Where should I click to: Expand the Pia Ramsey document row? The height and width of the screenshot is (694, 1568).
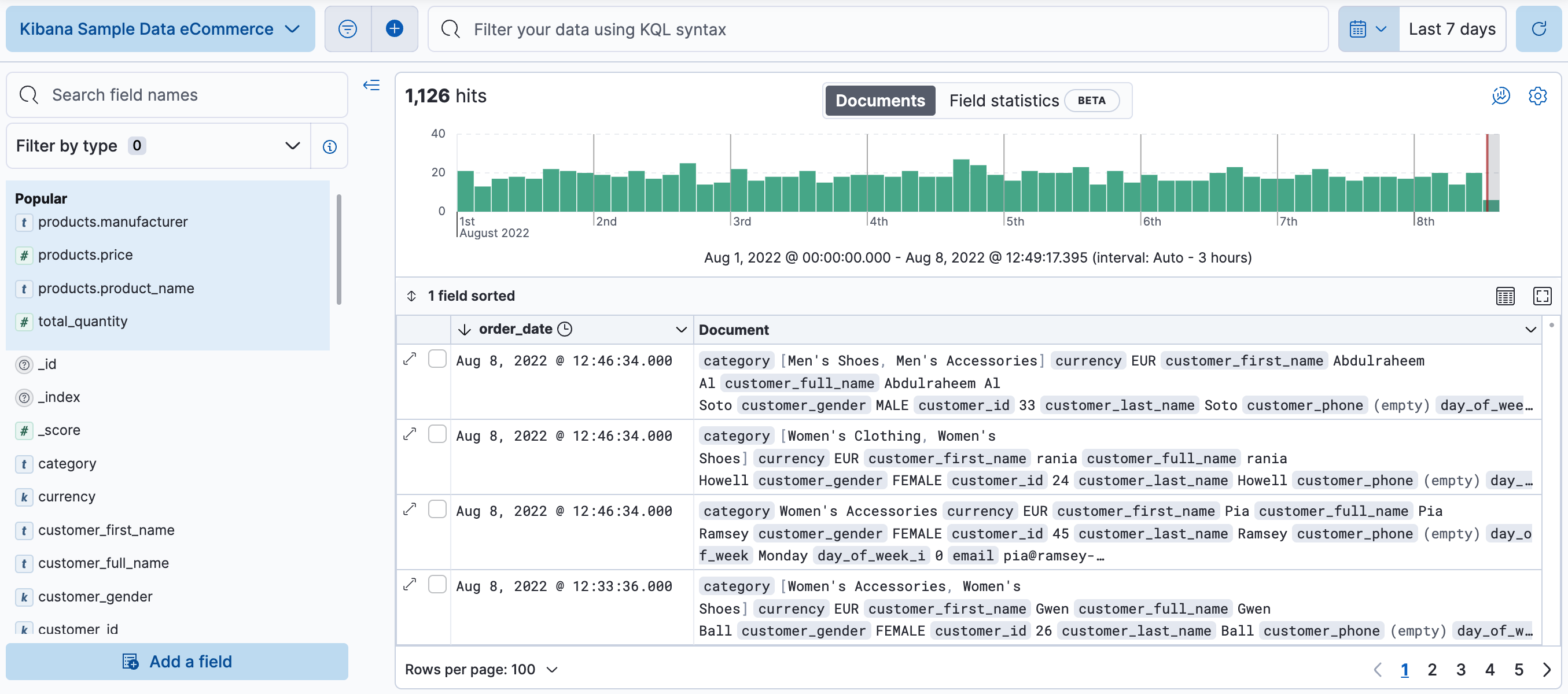pos(410,510)
